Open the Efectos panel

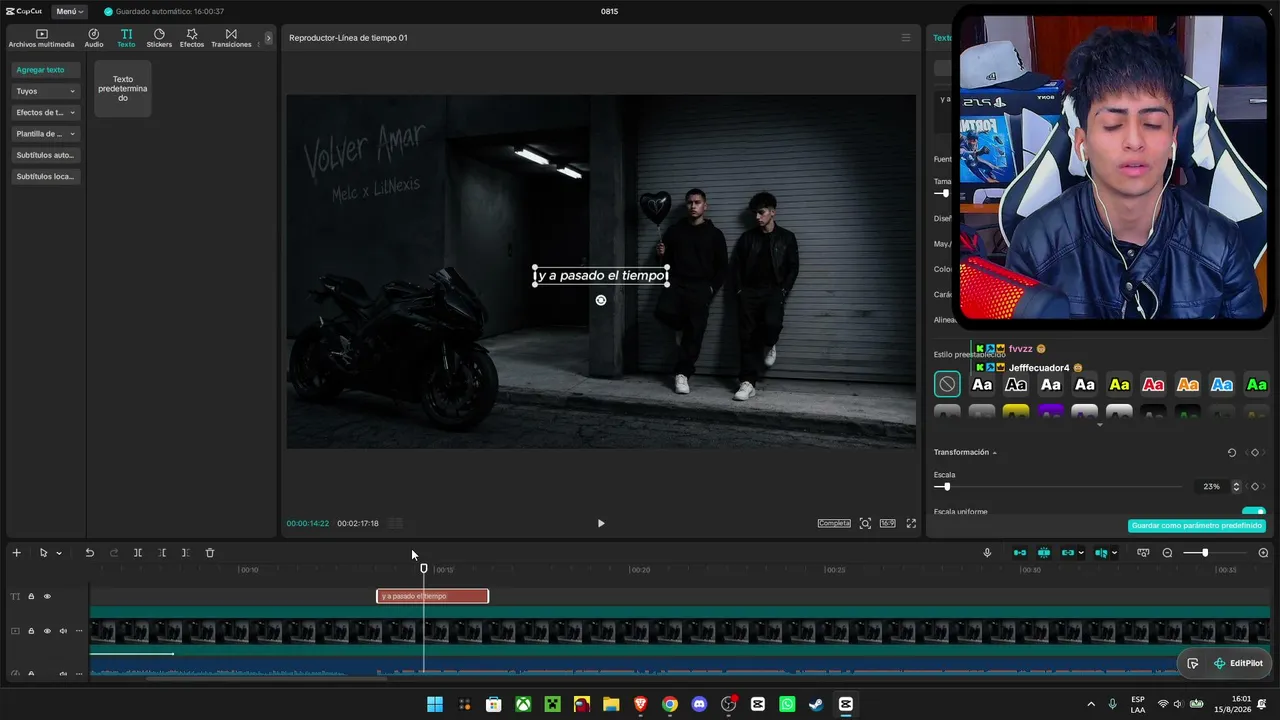tap(192, 38)
